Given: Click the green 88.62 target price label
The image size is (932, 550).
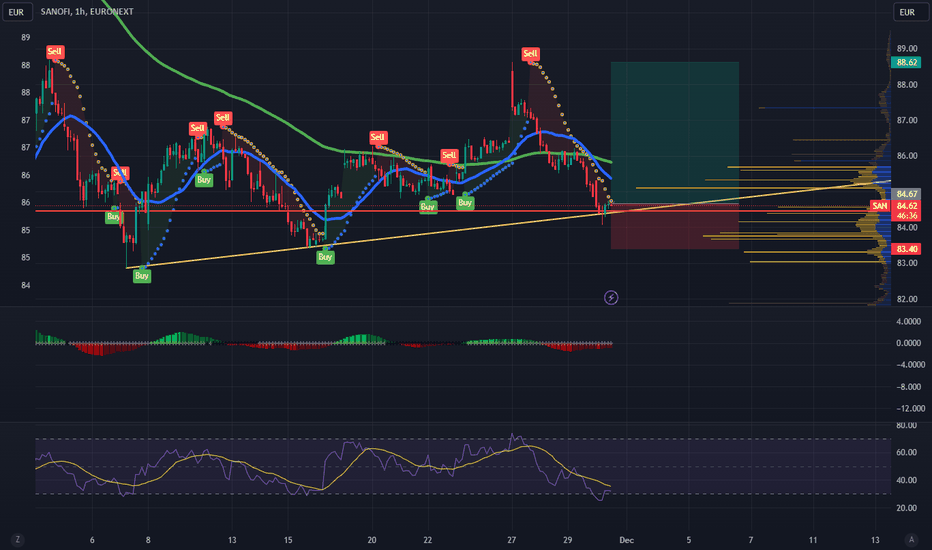Looking at the screenshot, I should [x=906, y=62].
